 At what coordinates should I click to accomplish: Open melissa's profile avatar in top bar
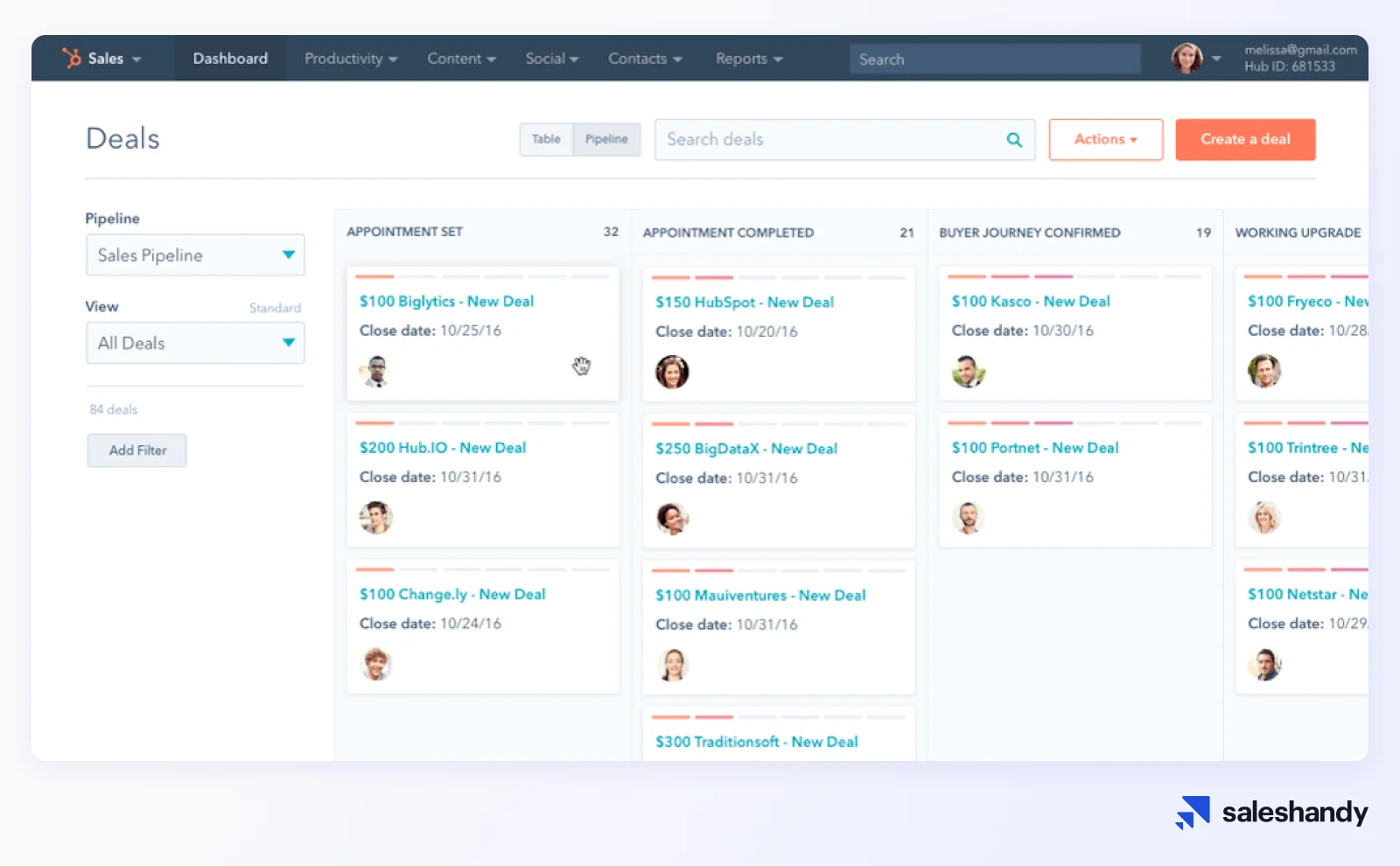point(1186,59)
